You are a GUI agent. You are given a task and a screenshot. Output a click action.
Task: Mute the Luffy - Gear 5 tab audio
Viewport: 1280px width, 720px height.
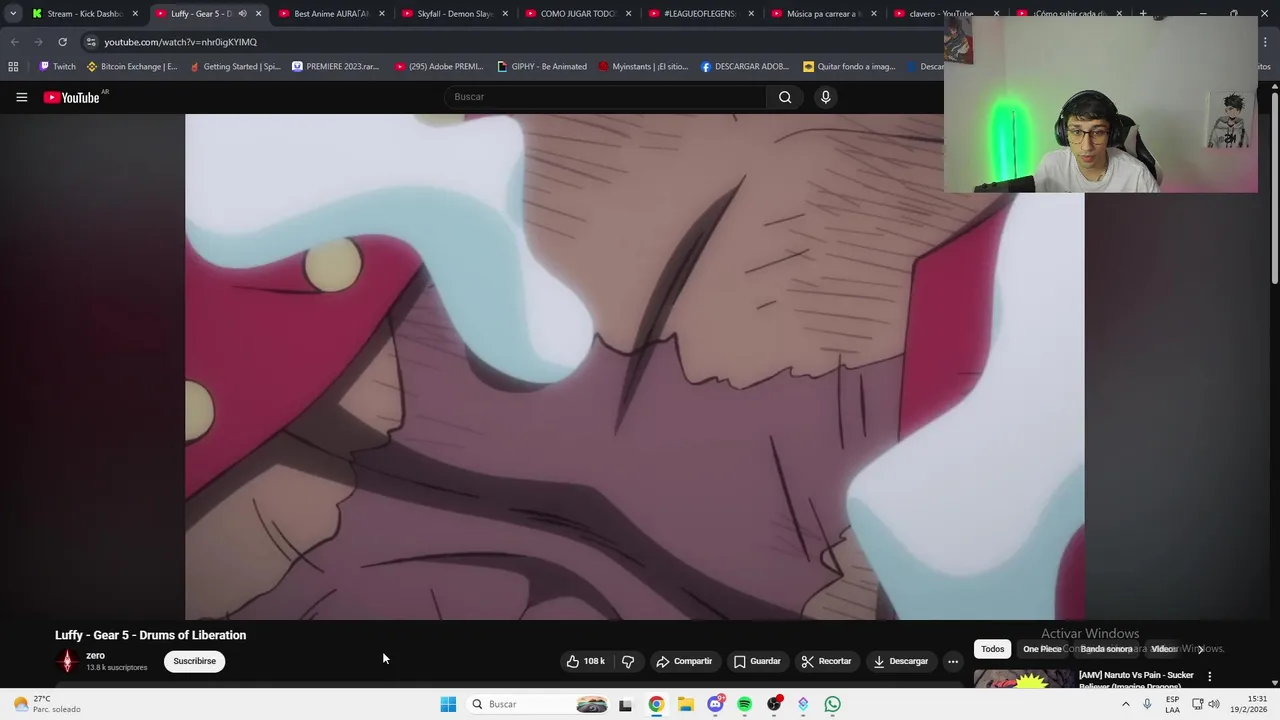[x=242, y=14]
